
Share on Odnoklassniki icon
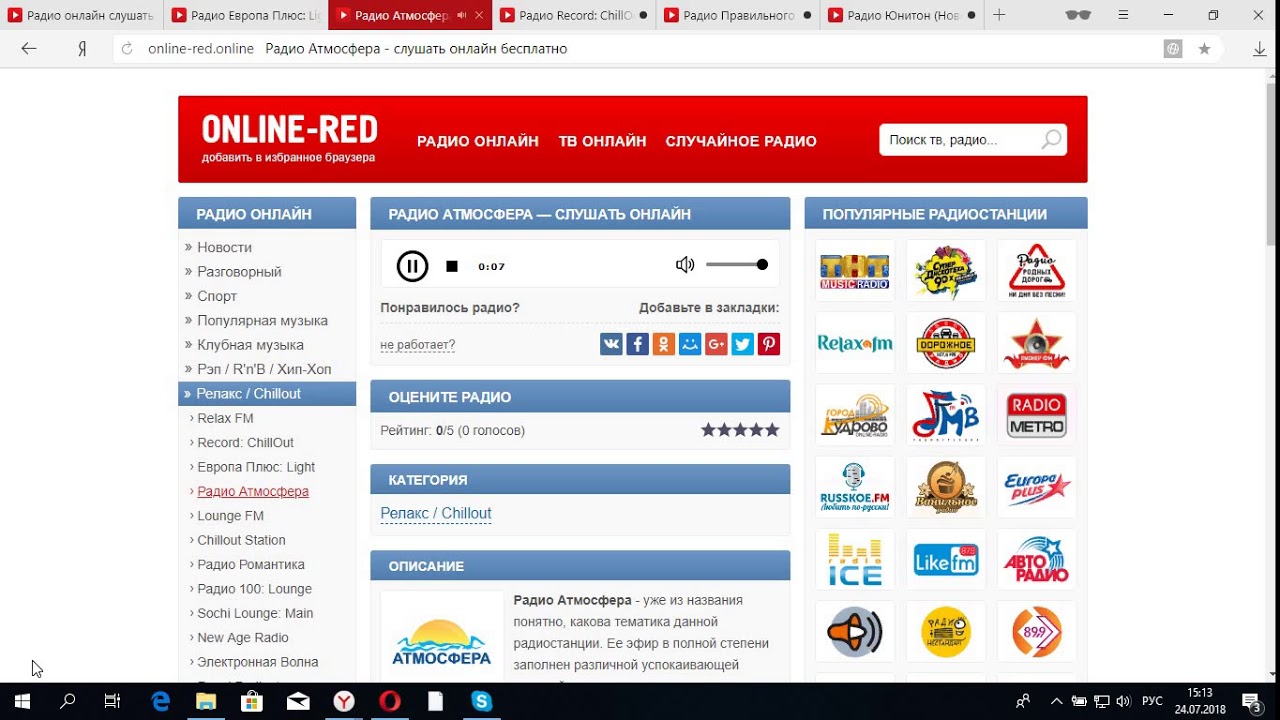coord(663,344)
